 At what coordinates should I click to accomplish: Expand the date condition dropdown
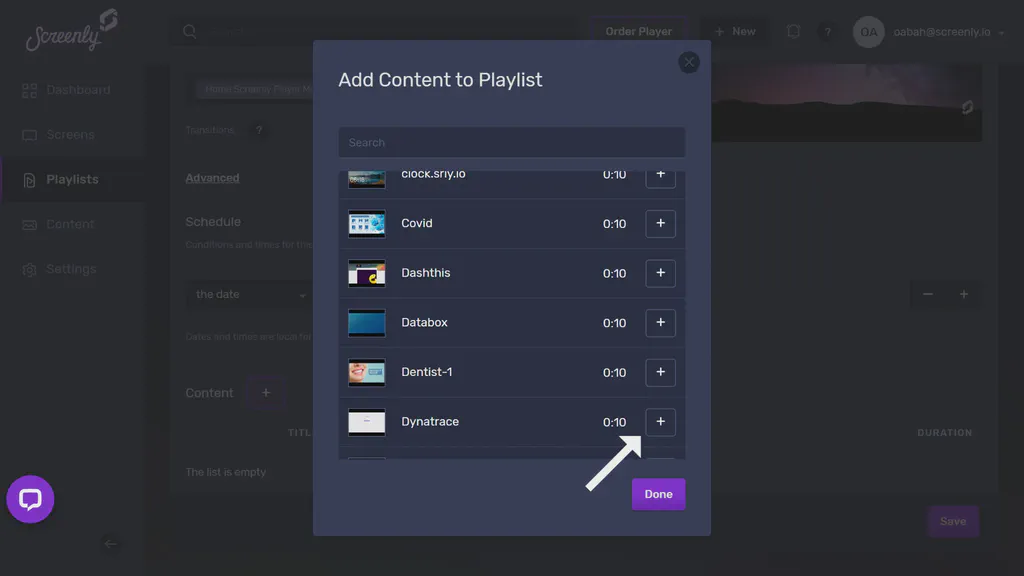coord(248,295)
